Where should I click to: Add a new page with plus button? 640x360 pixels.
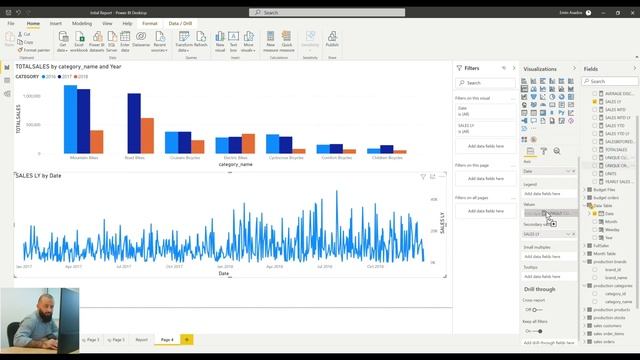click(x=187, y=340)
